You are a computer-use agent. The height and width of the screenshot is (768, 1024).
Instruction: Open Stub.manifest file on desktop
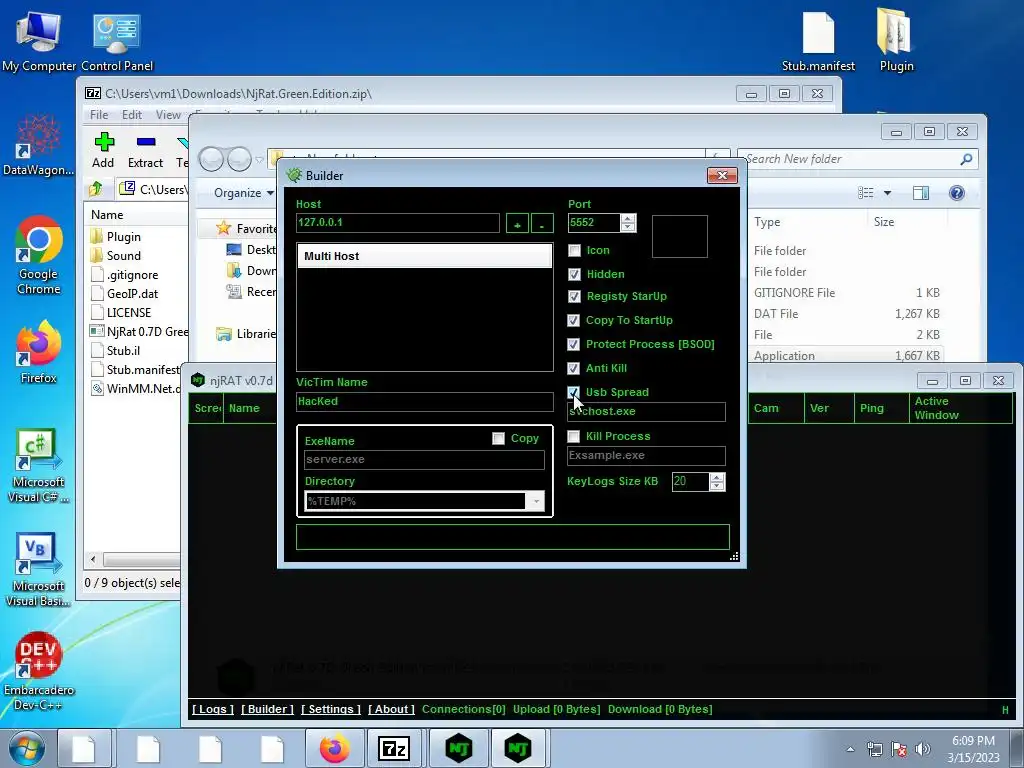[818, 41]
